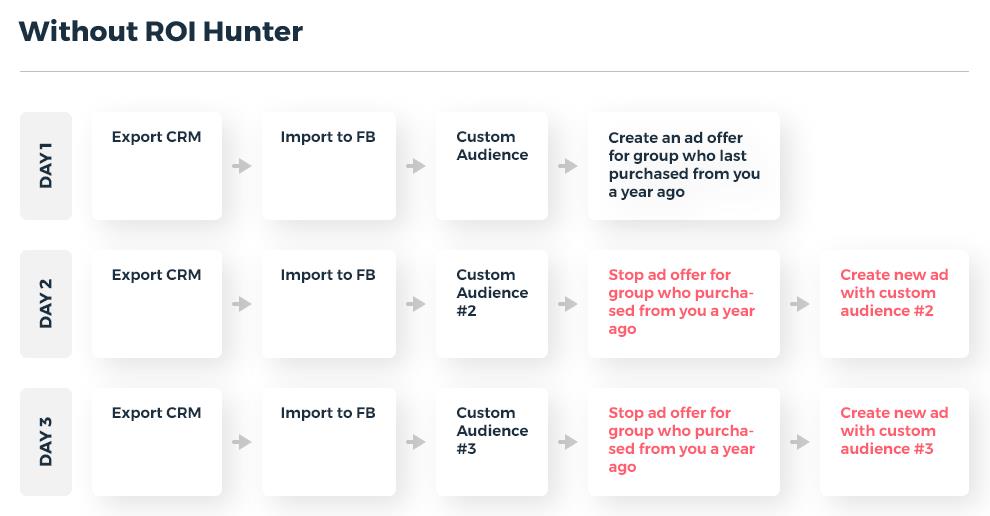Click the Import to FB card in Day 2

tap(329, 304)
